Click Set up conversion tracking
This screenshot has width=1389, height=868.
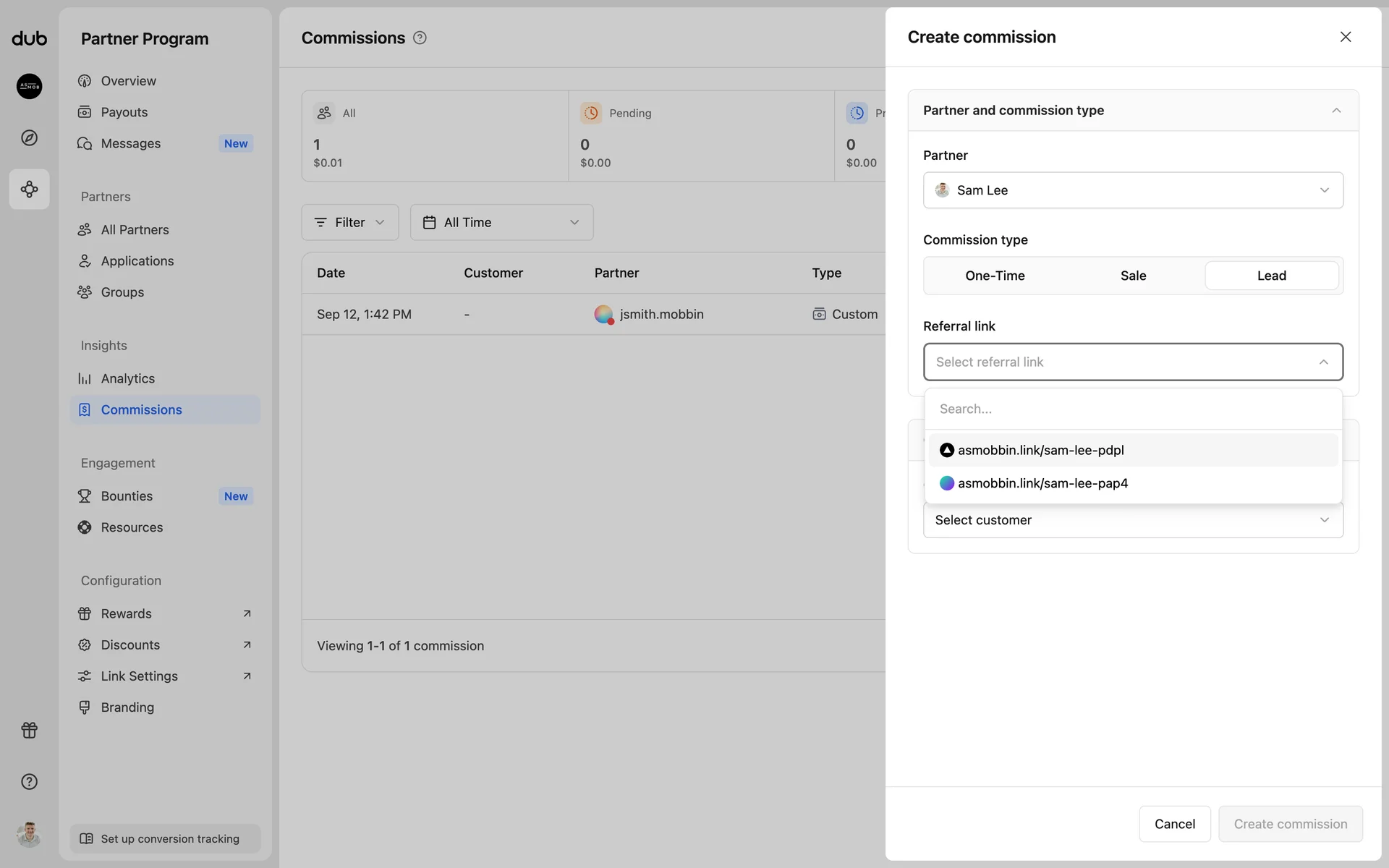(165, 838)
